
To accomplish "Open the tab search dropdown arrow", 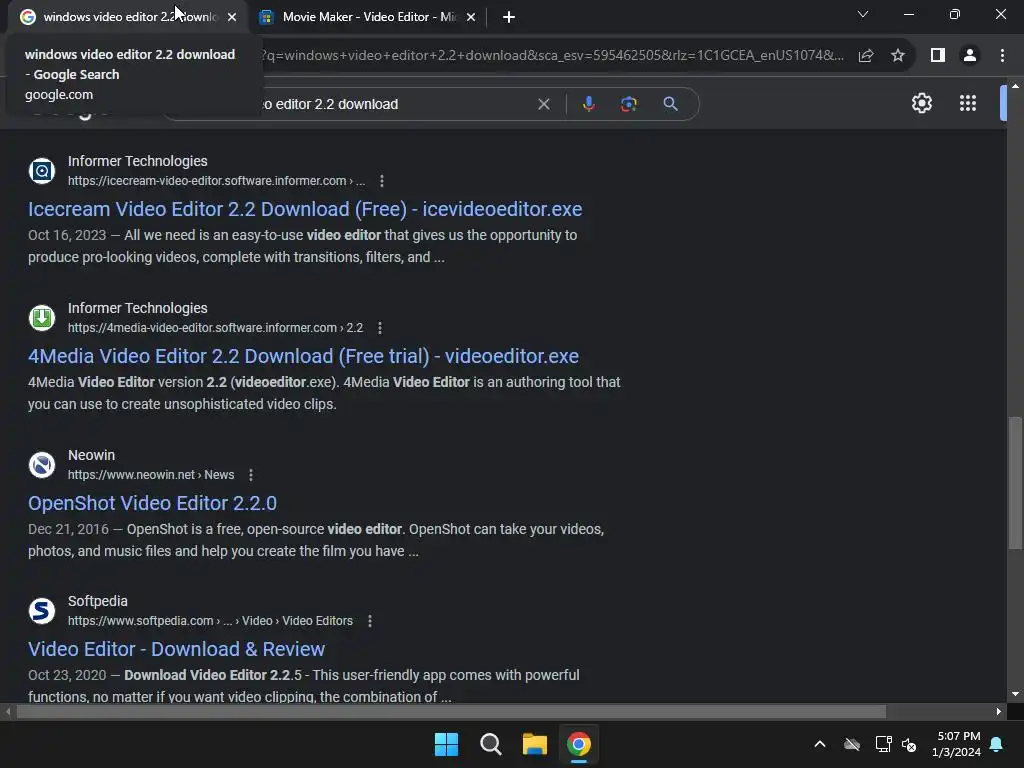I will pos(863,14).
